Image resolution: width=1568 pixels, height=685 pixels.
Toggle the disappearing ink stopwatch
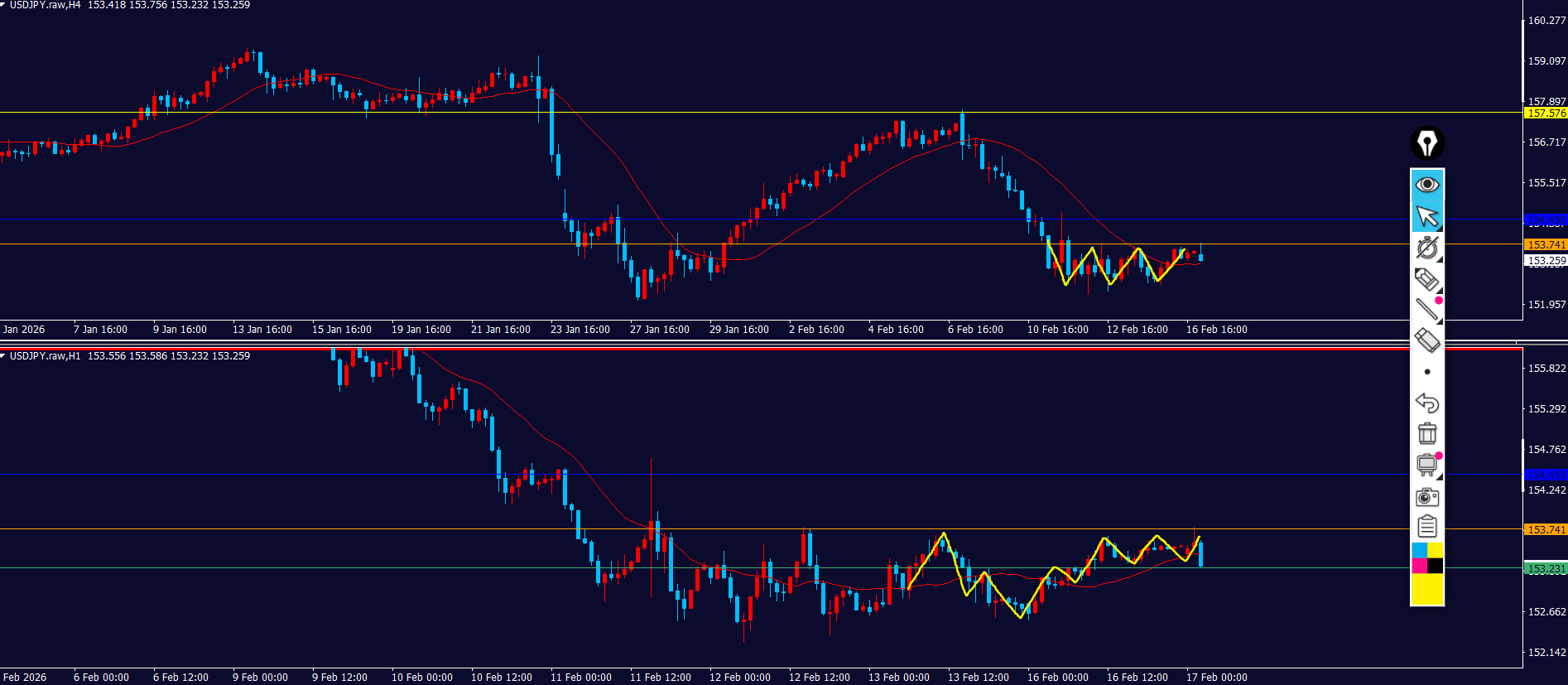point(1426,248)
